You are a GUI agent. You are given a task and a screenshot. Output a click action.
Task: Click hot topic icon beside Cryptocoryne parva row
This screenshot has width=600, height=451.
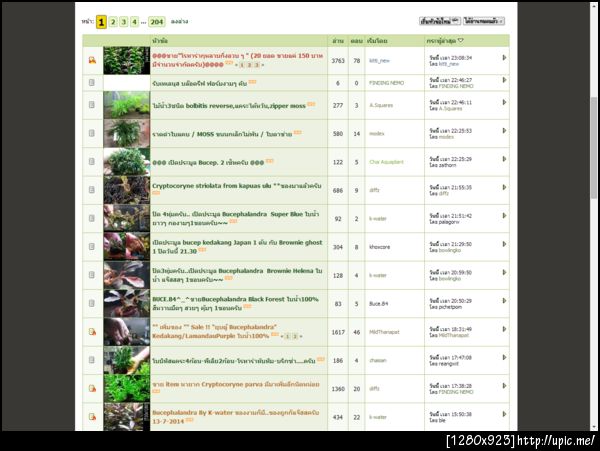[92, 388]
